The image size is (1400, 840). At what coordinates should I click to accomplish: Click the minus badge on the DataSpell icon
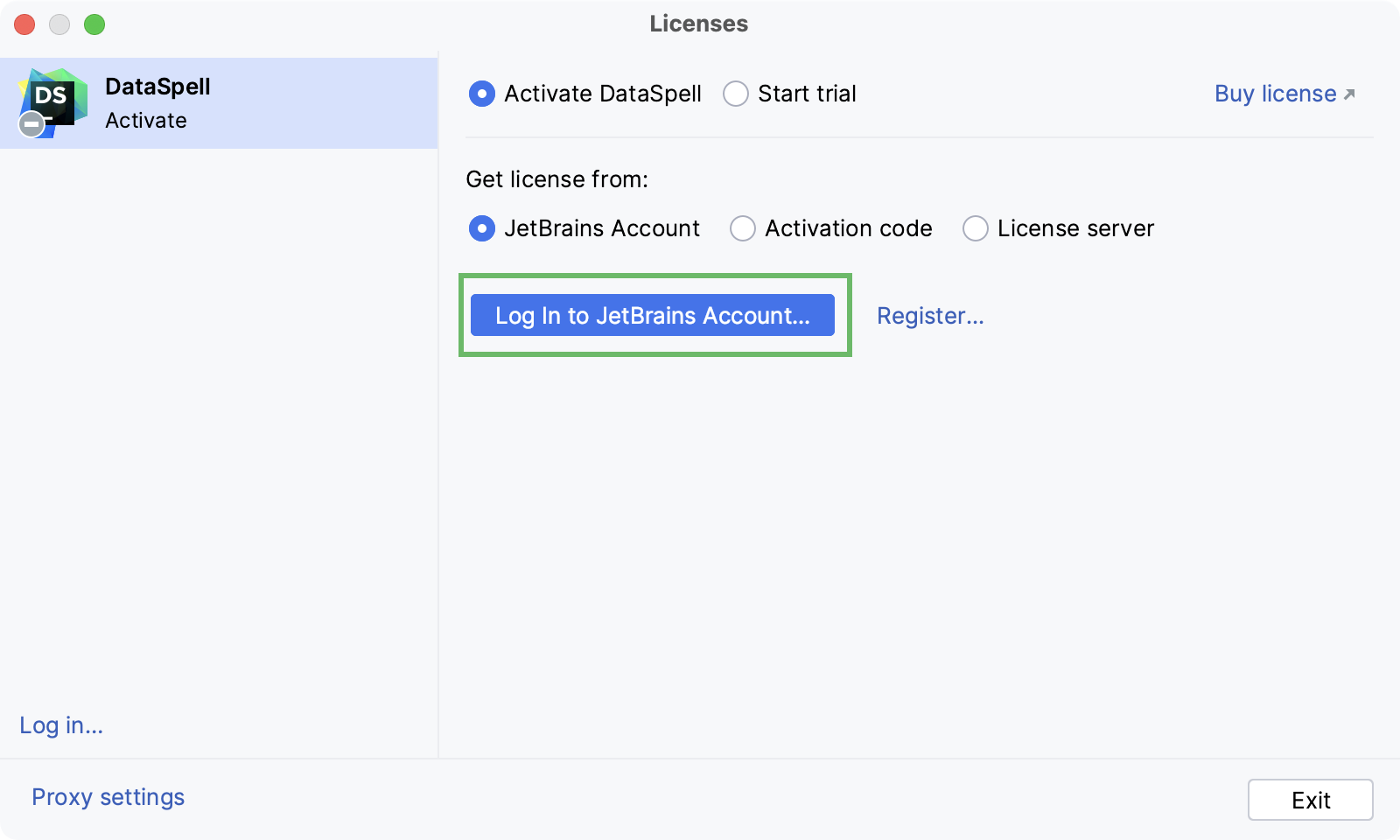pos(31,123)
